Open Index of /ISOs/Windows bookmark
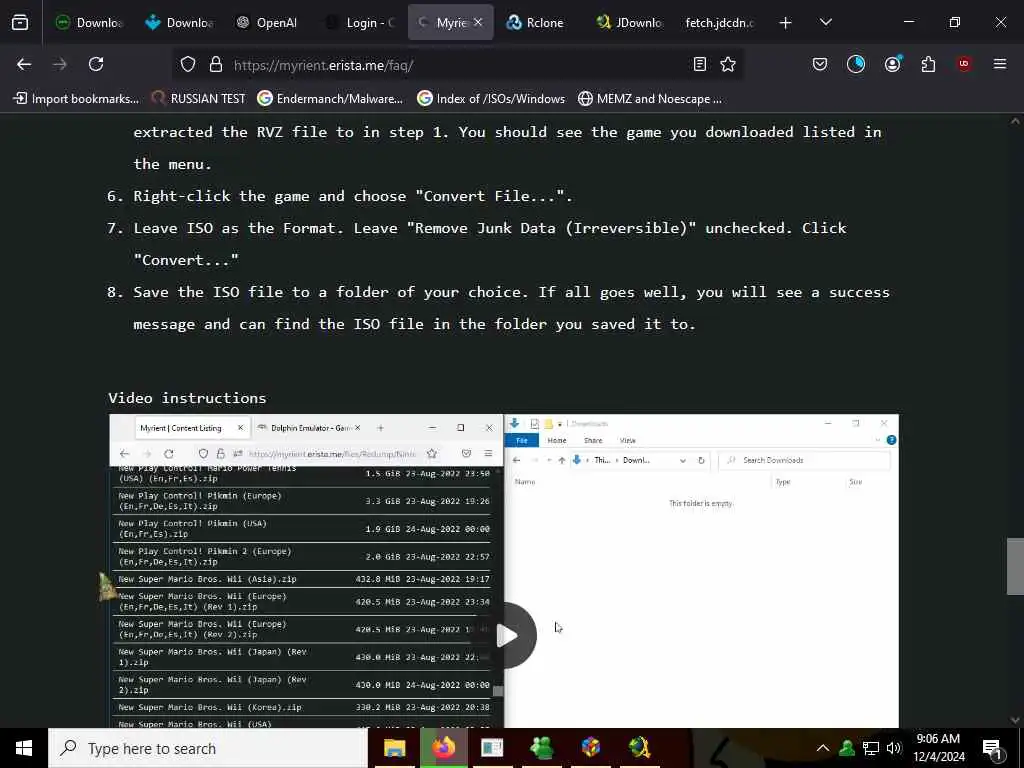This screenshot has width=1024, height=768. (x=491, y=99)
